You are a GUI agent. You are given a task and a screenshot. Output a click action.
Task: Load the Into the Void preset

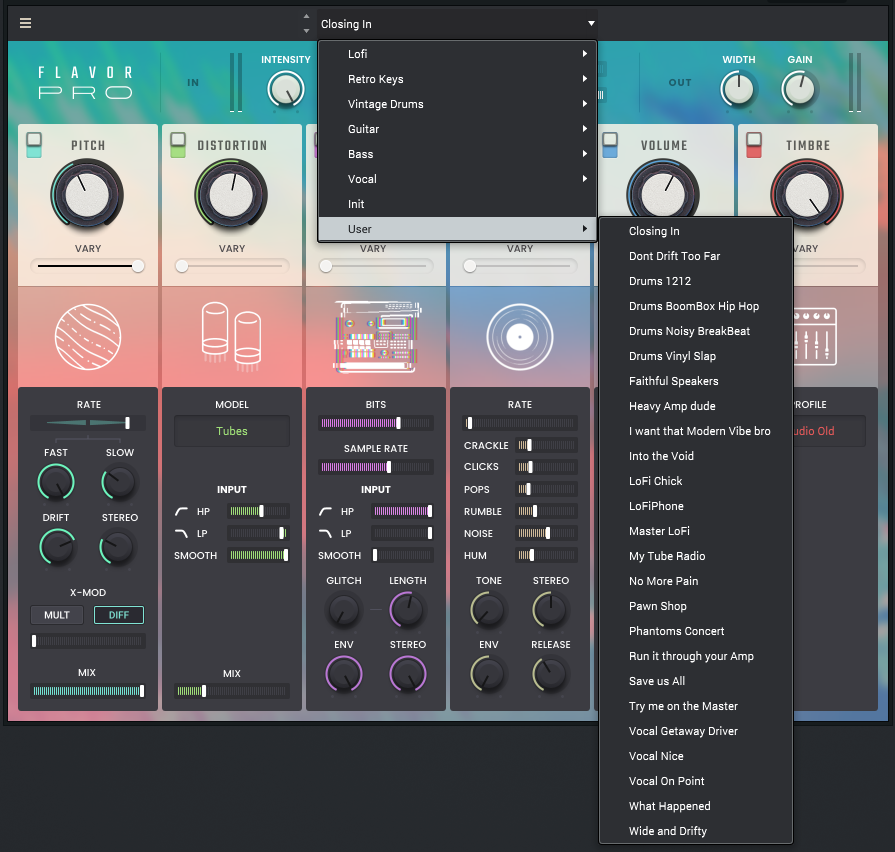click(696, 456)
